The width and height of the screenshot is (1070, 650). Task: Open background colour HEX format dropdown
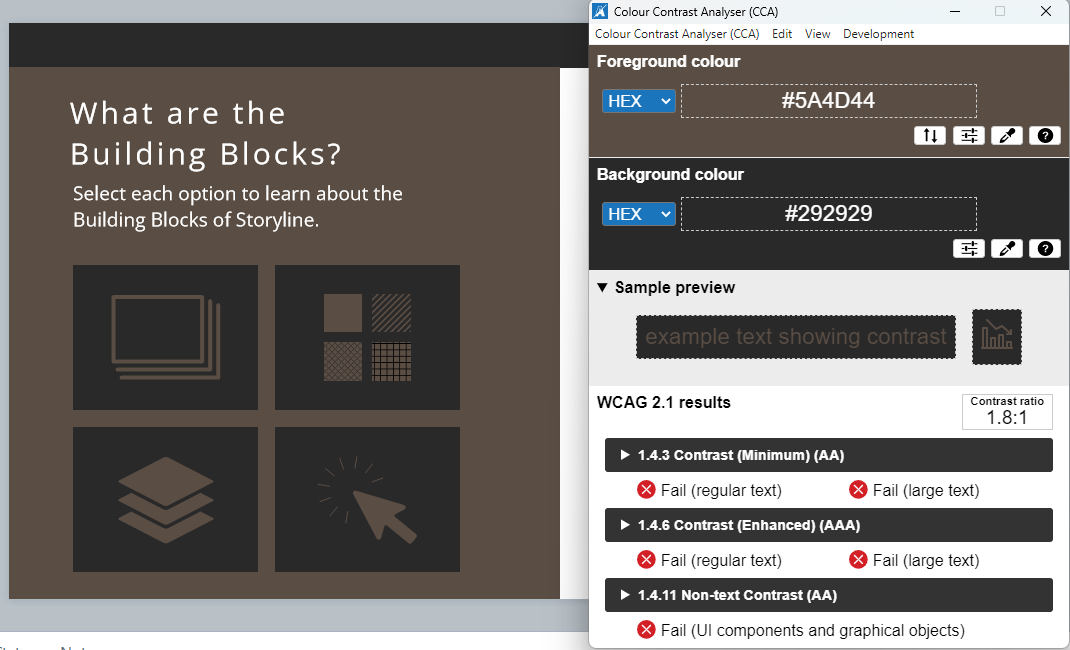[639, 214]
